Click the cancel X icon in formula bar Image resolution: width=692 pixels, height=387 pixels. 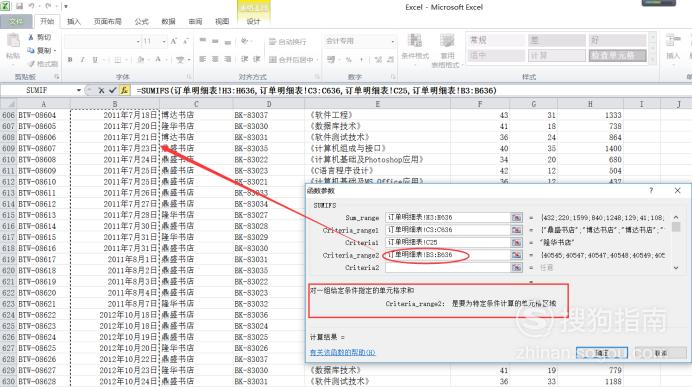tap(102, 90)
